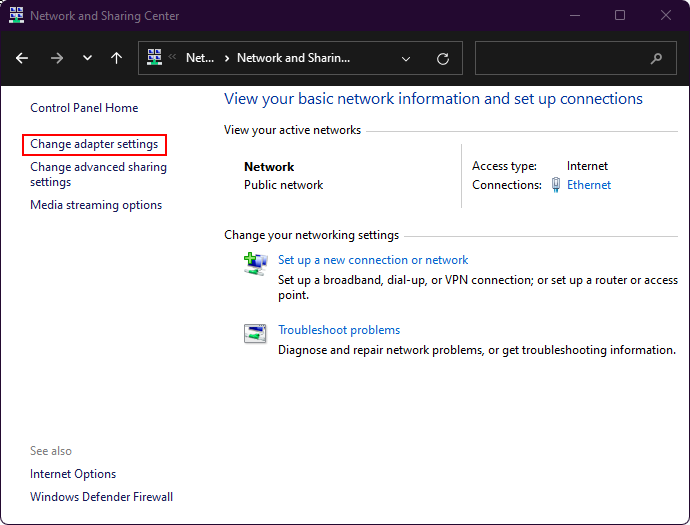
Task: Expand the address bar history dropdown
Action: (406, 58)
